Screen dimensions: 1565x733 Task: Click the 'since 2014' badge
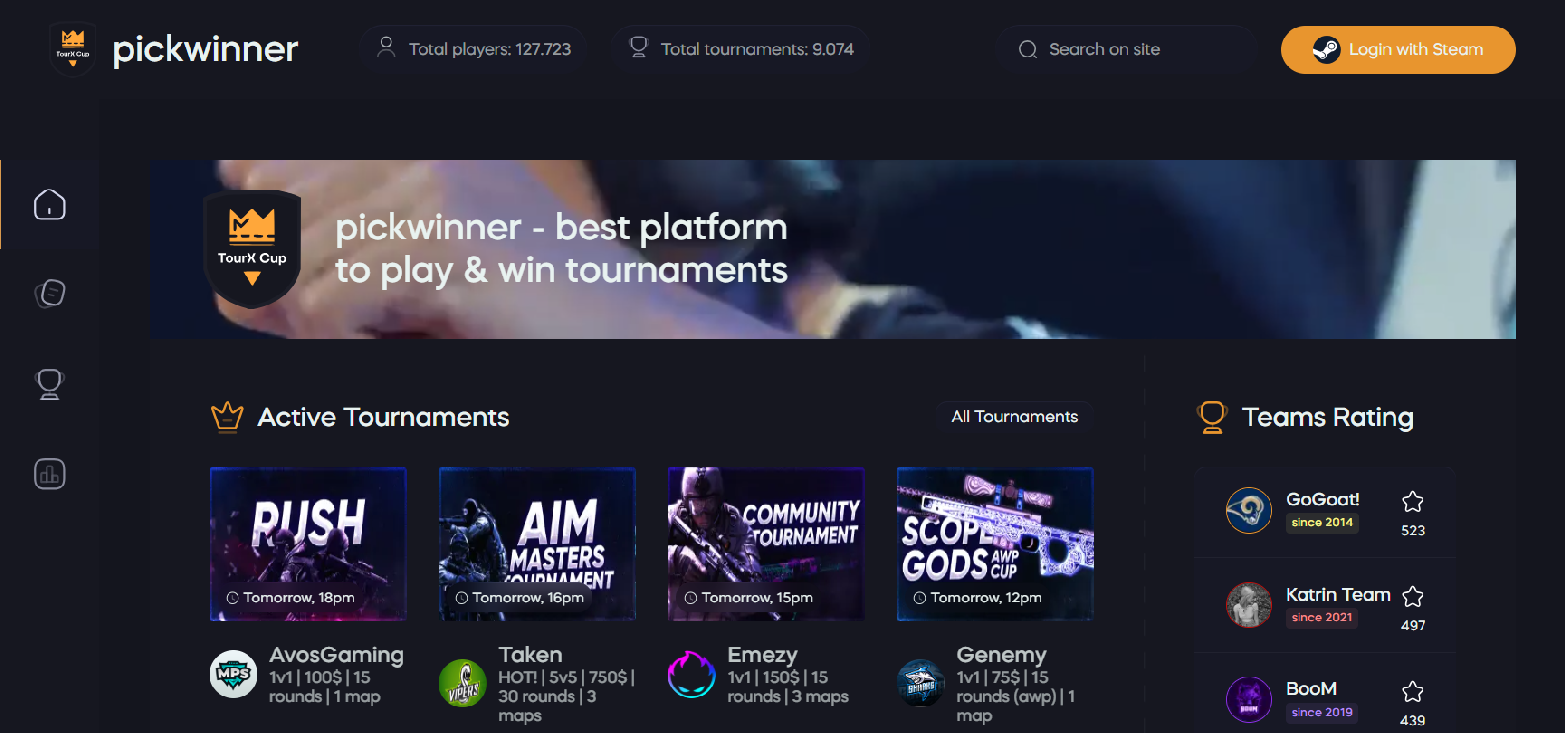click(x=1322, y=522)
